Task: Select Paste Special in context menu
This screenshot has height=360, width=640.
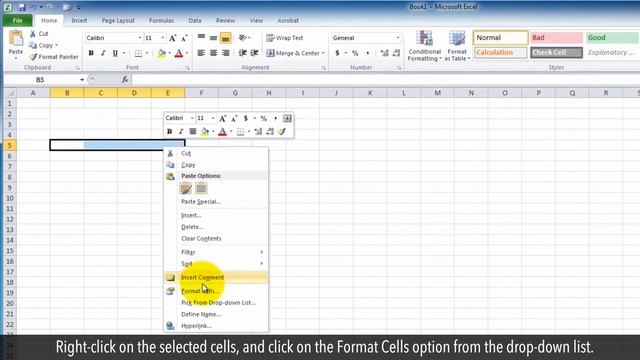Action: point(216,202)
